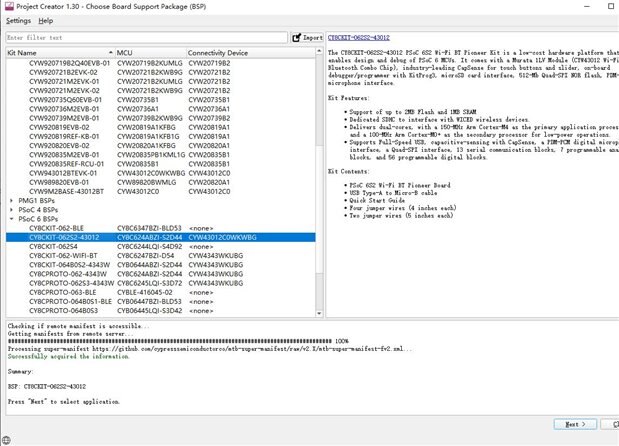
Task: Select the CYW920819REF-KB-01 kit
Action: tap(64, 137)
